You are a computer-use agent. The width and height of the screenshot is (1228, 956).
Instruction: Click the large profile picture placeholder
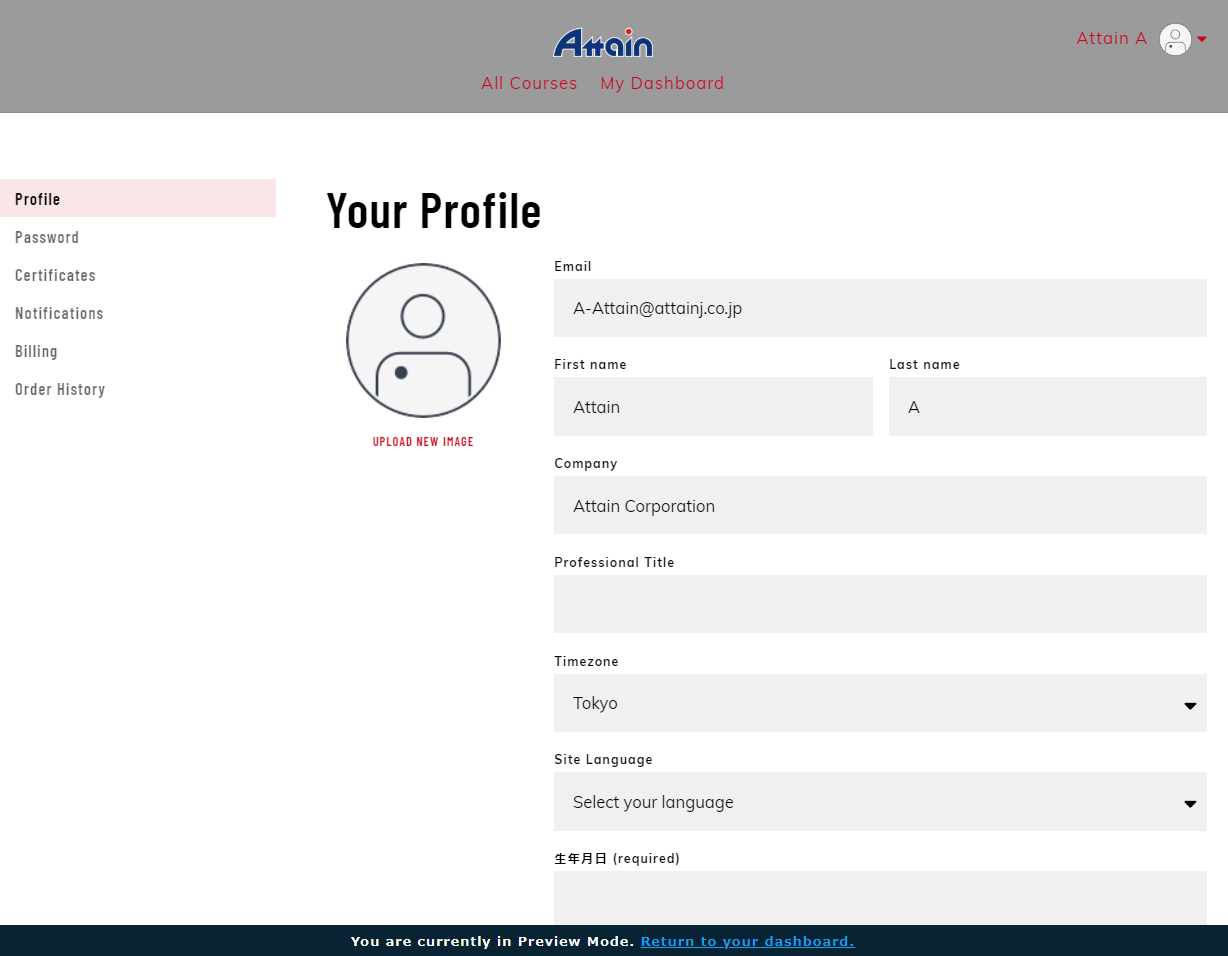pyautogui.click(x=423, y=340)
